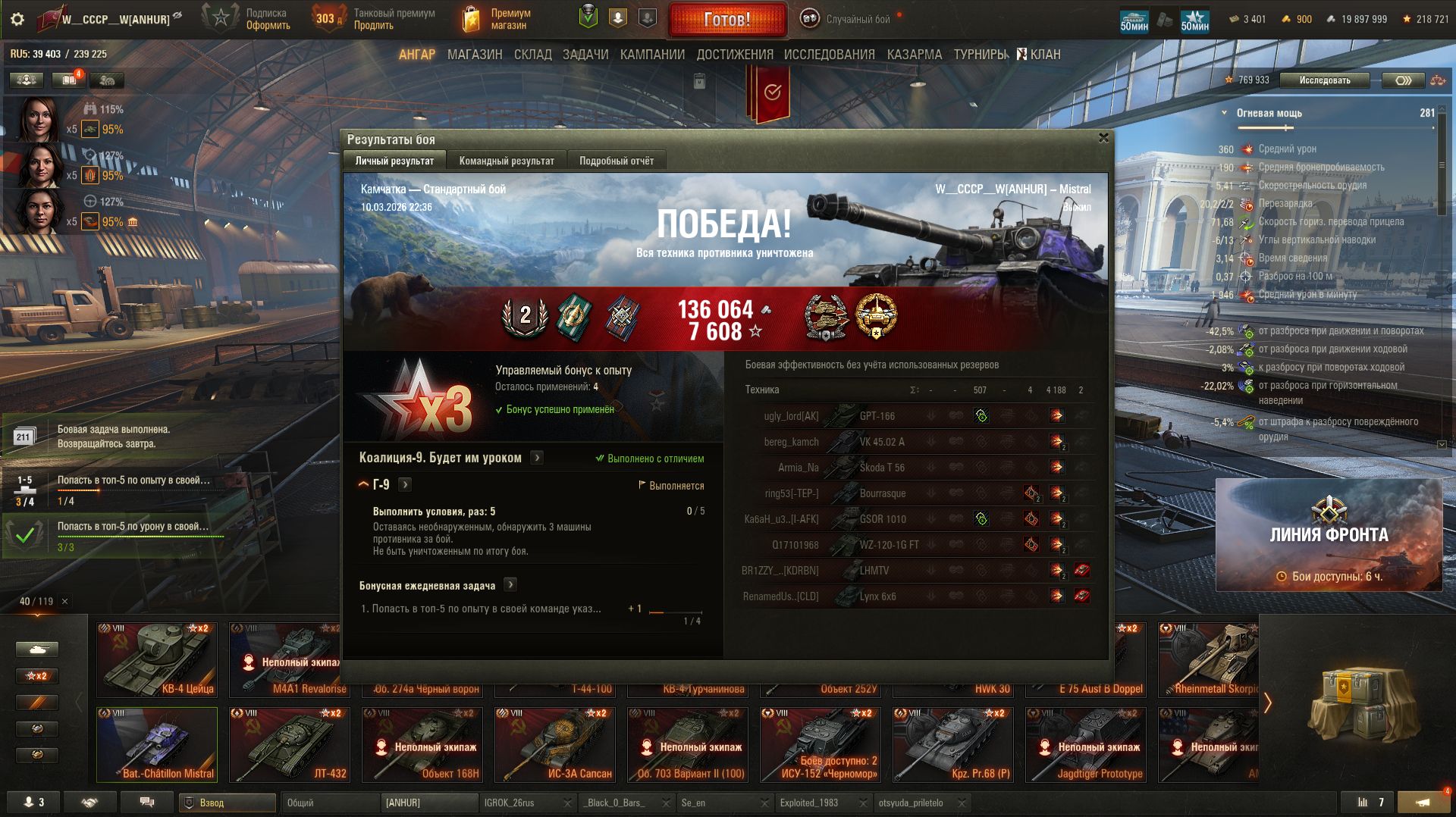Open the handshake referral icon

89,802
